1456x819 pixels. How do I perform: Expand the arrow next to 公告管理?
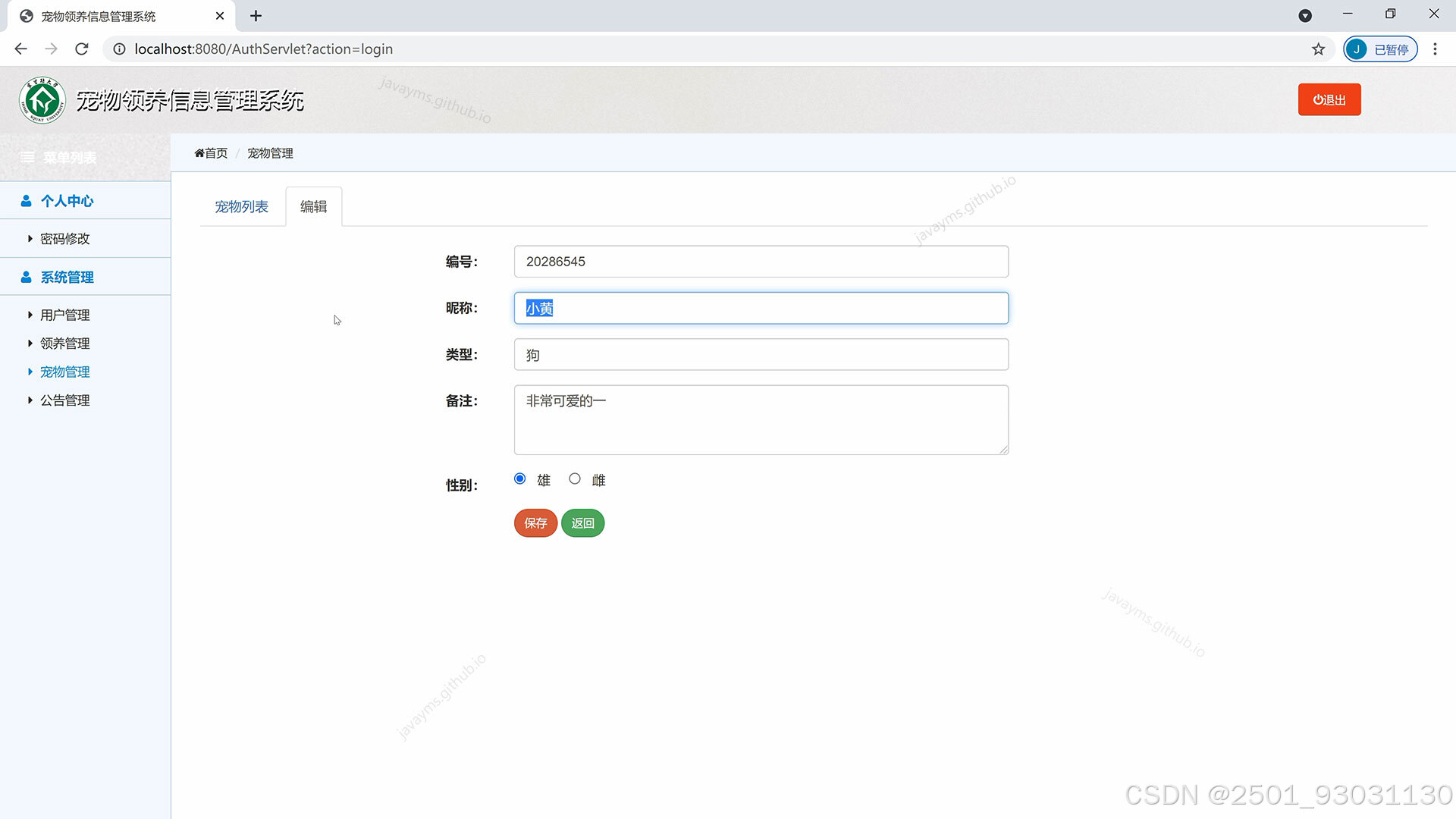click(x=30, y=400)
